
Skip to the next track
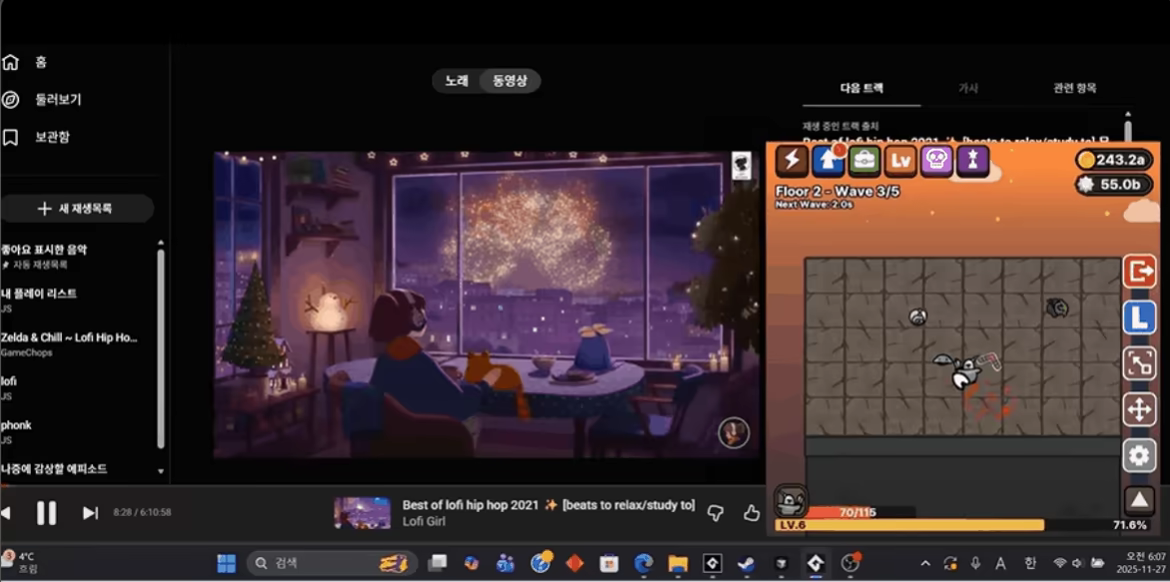[90, 513]
